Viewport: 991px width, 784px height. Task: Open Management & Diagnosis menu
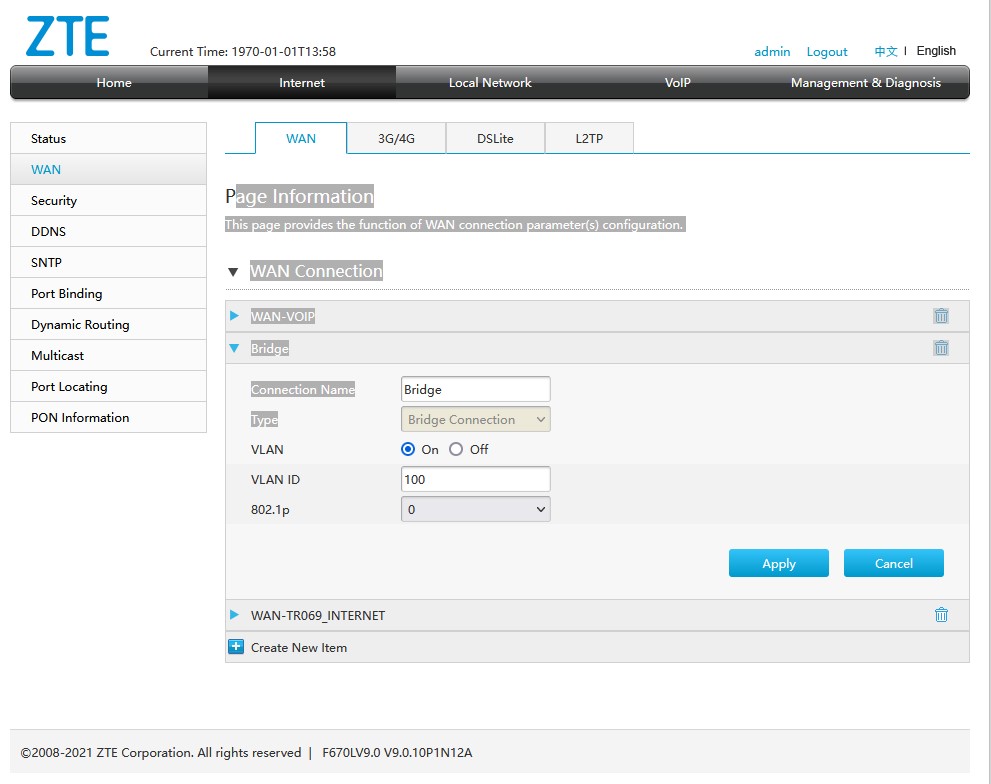tap(865, 83)
